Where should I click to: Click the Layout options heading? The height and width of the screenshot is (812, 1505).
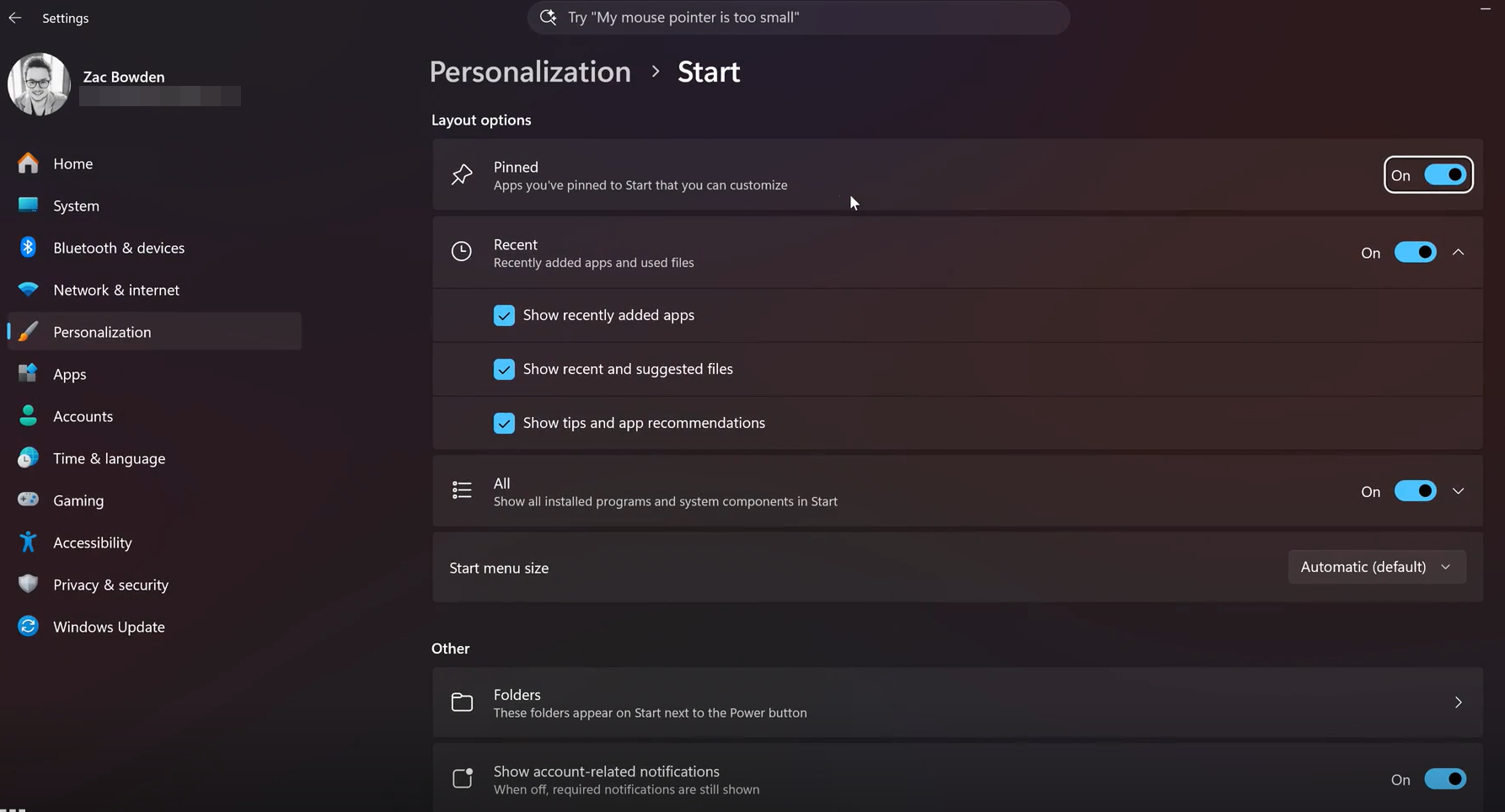481,120
